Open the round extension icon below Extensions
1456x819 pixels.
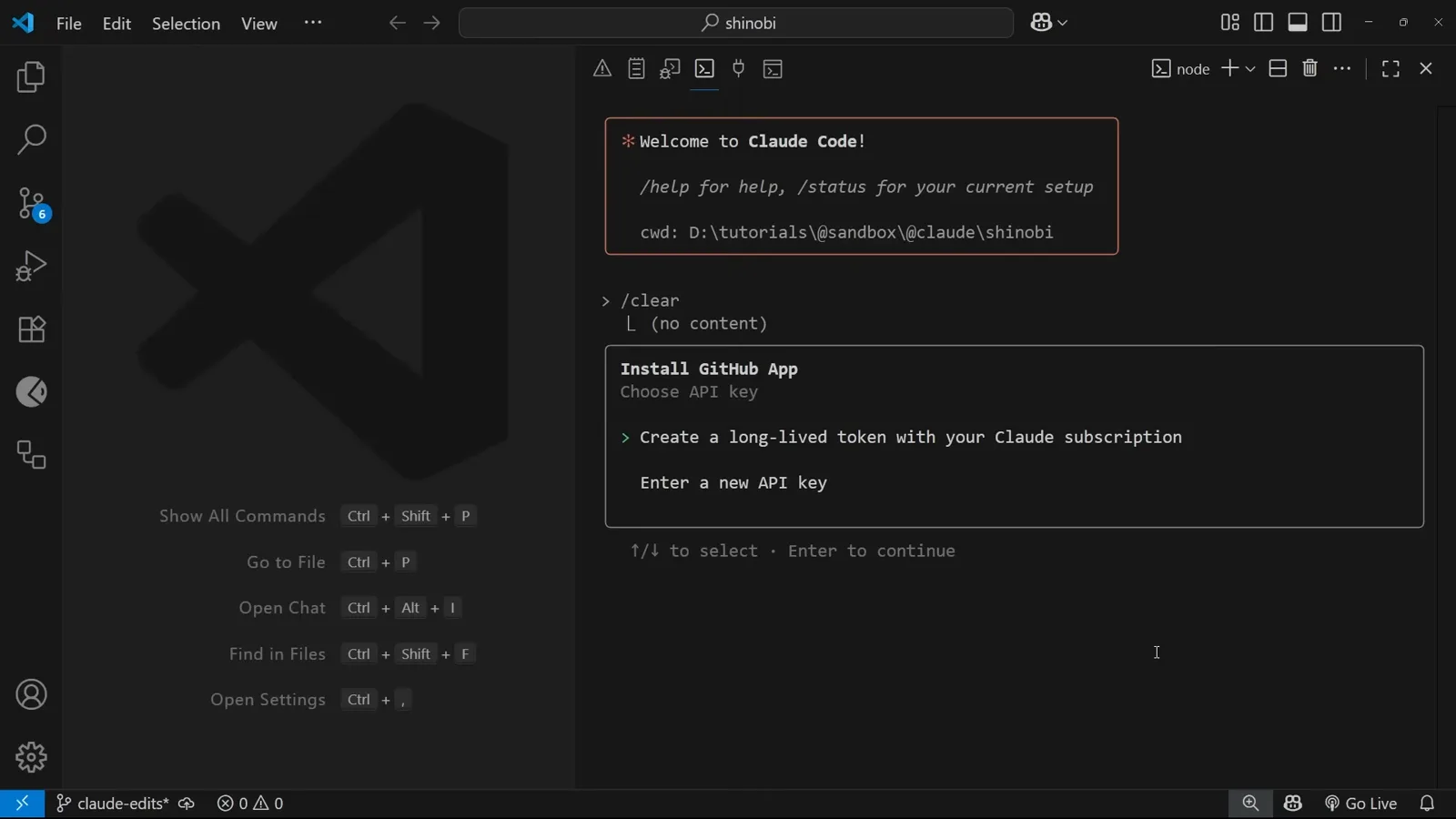[31, 392]
